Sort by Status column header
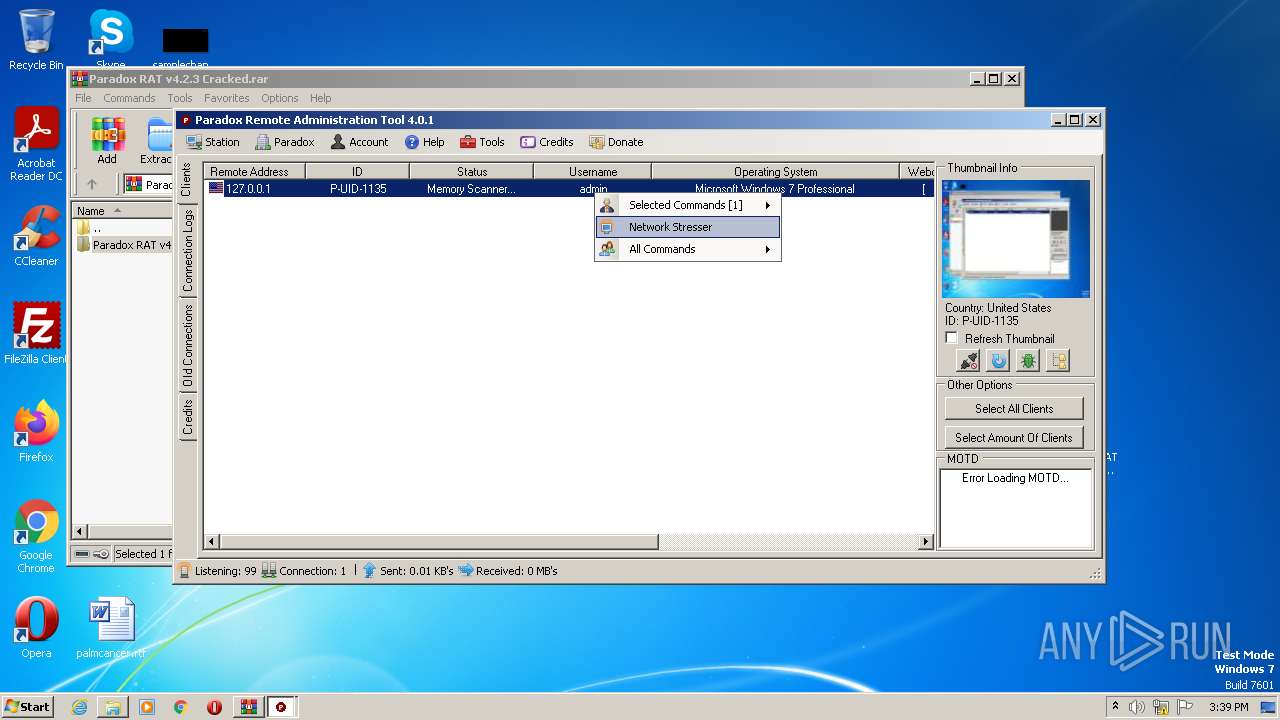The width and height of the screenshot is (1280, 720). 471,172
